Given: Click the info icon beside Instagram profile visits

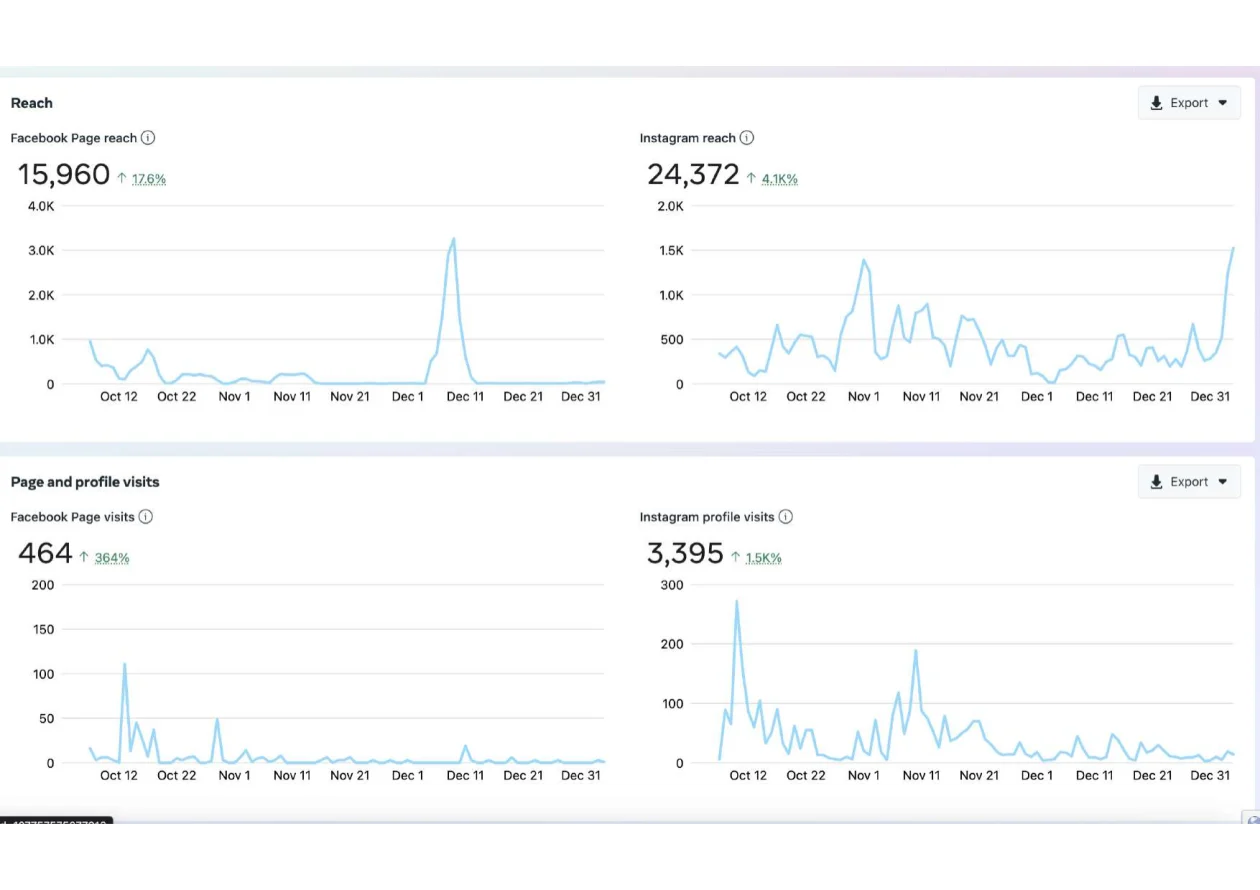Looking at the screenshot, I should (x=786, y=517).
